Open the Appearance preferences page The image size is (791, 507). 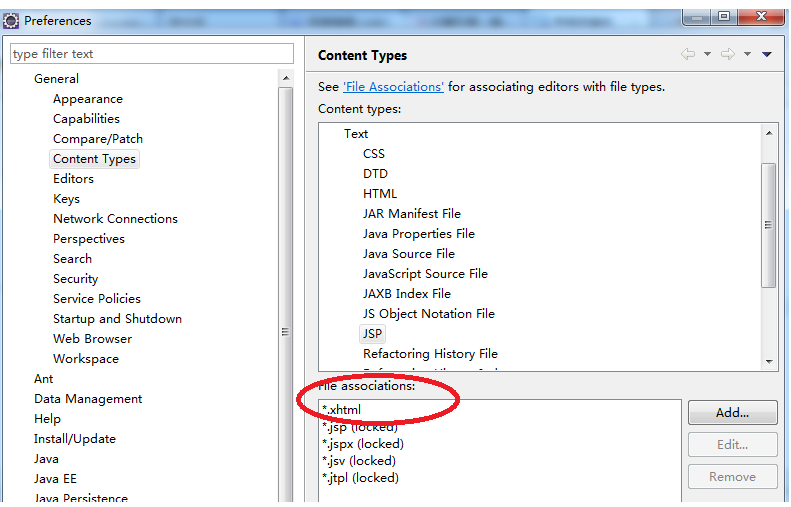(88, 99)
